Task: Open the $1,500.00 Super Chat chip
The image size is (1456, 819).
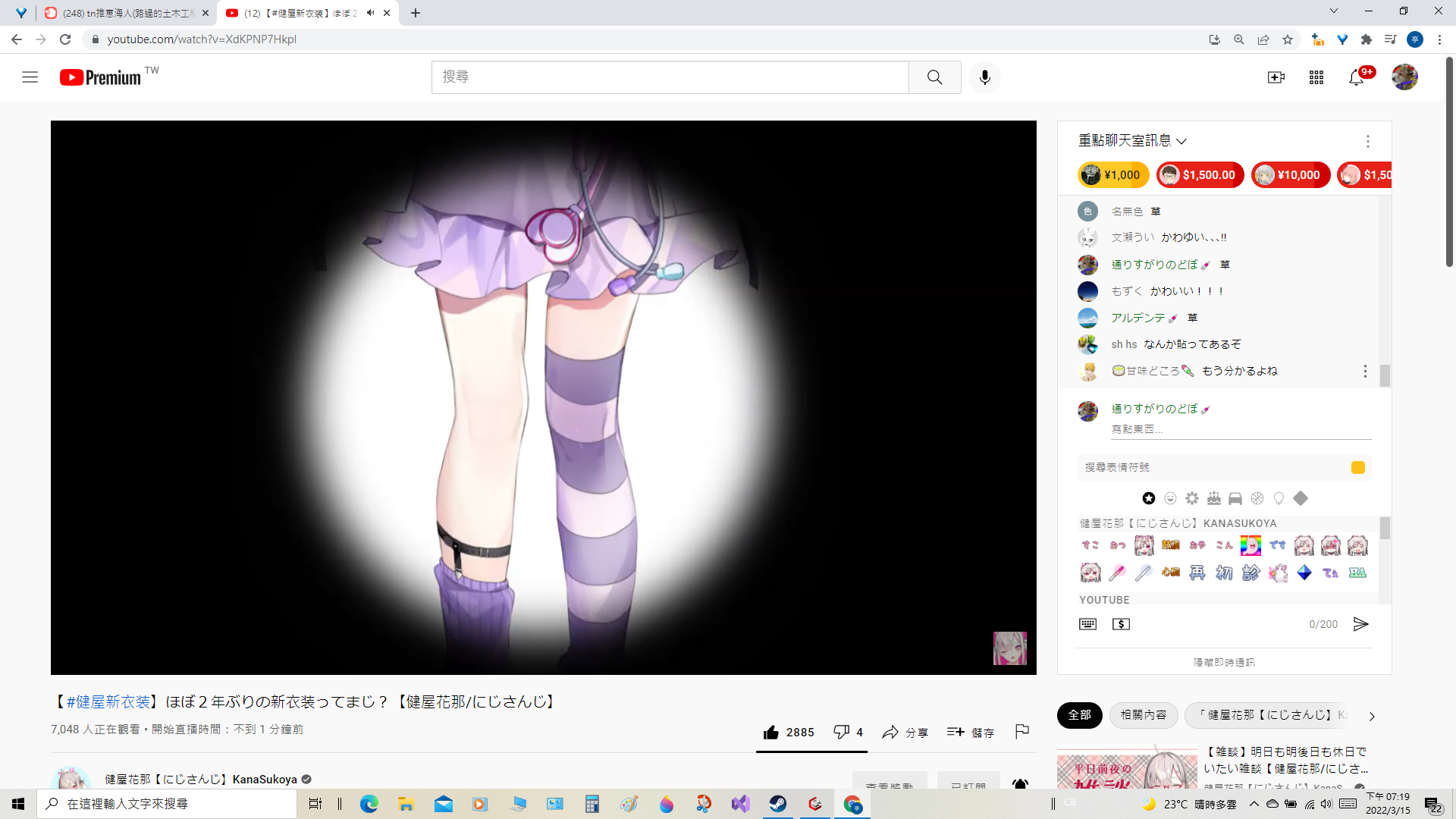Action: [x=1200, y=175]
